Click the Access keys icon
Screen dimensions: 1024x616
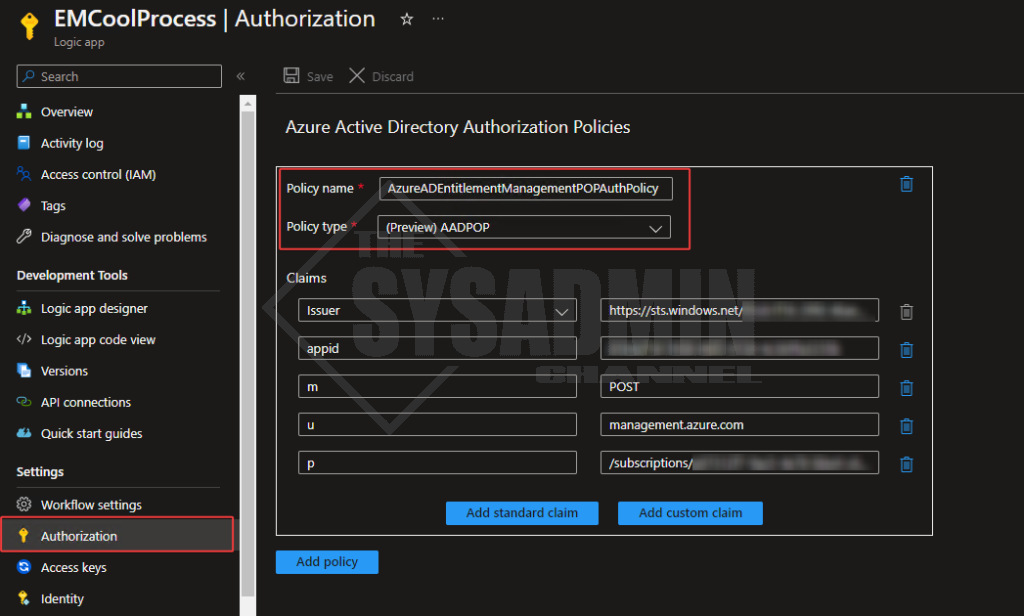tap(24, 567)
